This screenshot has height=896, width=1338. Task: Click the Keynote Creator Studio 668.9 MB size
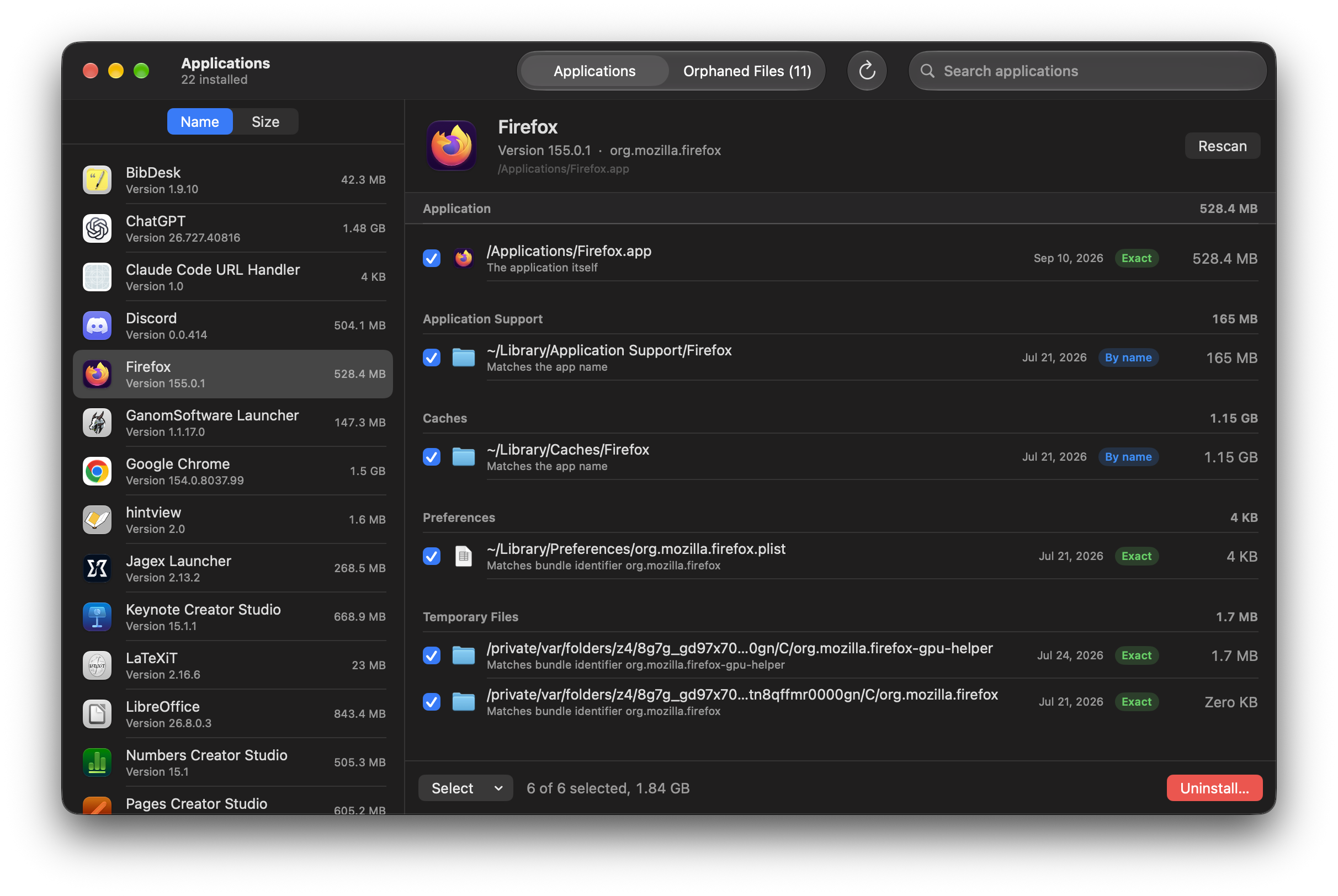point(359,617)
